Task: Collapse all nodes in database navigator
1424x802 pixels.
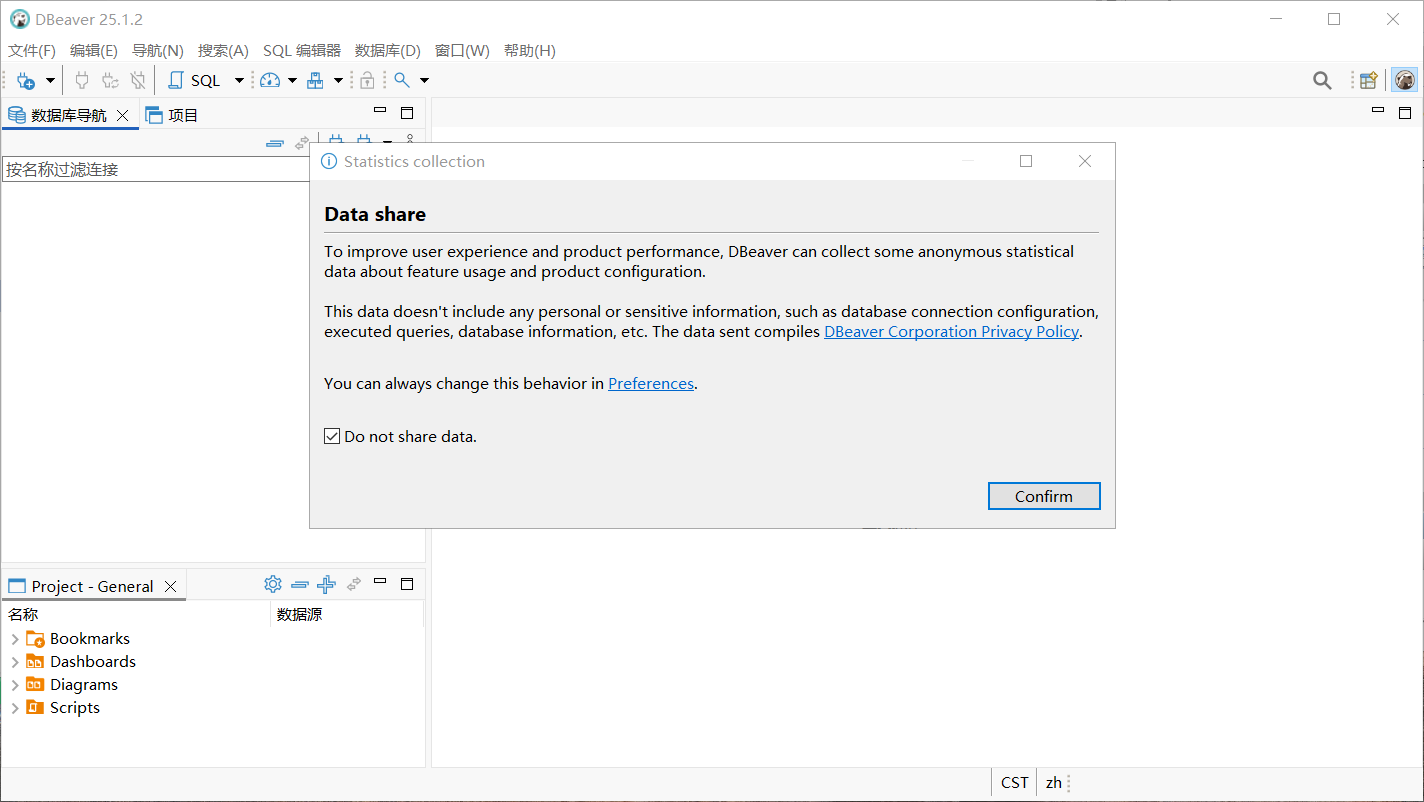Action: point(274,144)
